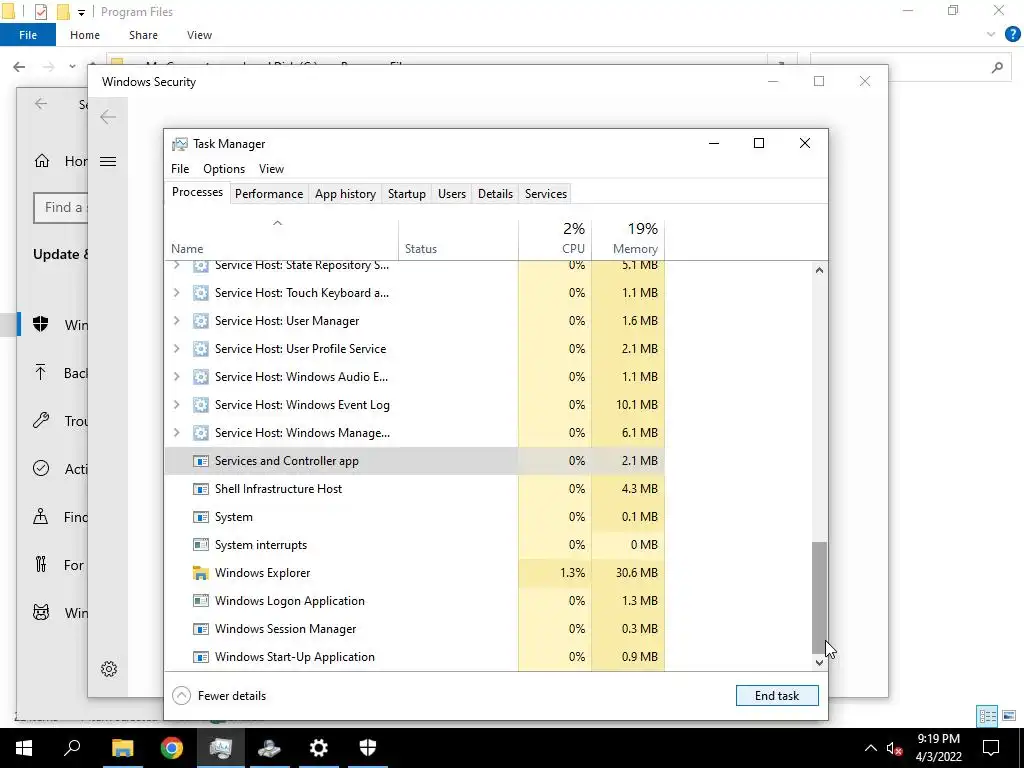Sort processes by CPU column

555,239
